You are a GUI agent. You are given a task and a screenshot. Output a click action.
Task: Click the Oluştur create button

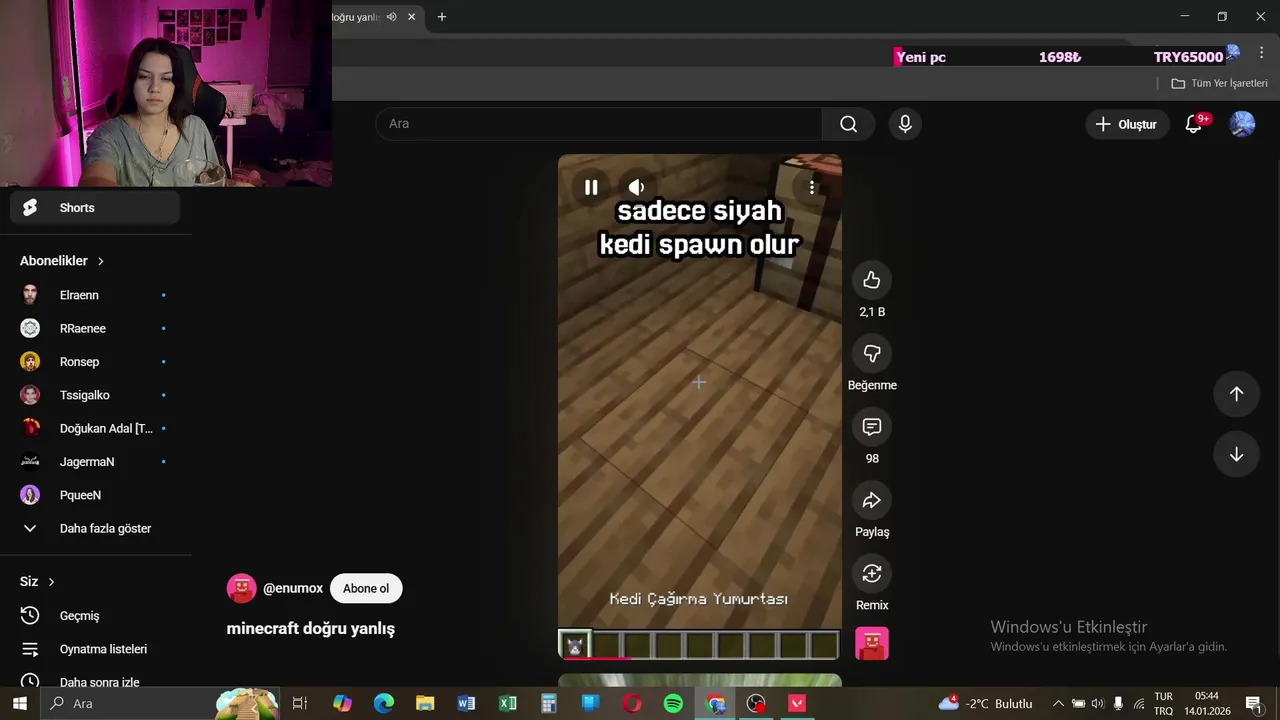pos(1127,124)
